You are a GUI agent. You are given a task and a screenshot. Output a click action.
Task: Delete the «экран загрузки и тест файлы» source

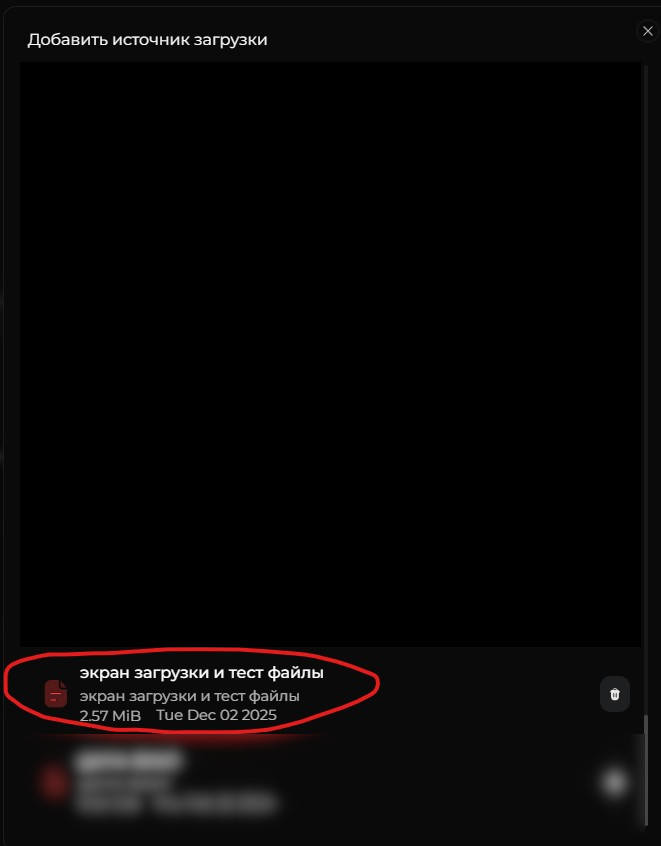click(x=615, y=694)
